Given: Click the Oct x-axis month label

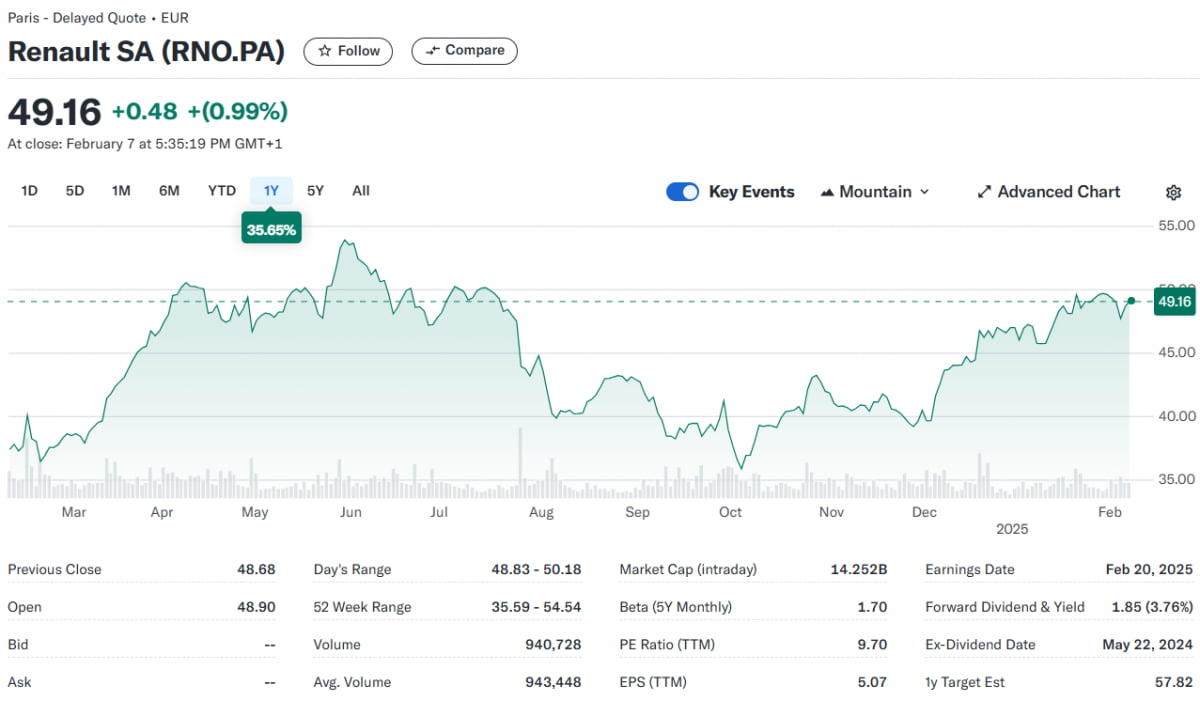Looking at the screenshot, I should coord(731,512).
